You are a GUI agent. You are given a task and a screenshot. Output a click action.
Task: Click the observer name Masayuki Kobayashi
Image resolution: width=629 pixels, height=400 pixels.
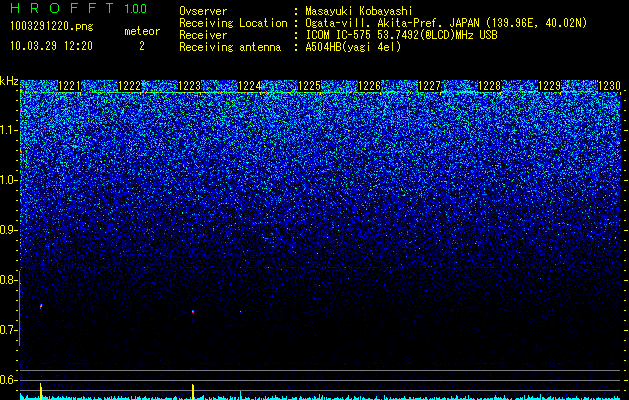[359, 12]
